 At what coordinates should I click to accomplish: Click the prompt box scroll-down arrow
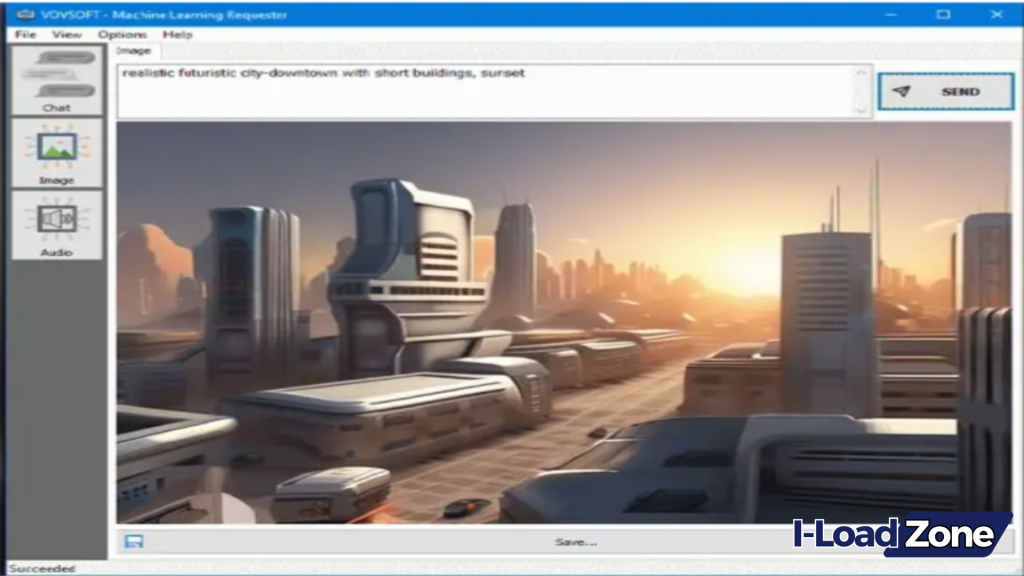pyautogui.click(x=860, y=110)
